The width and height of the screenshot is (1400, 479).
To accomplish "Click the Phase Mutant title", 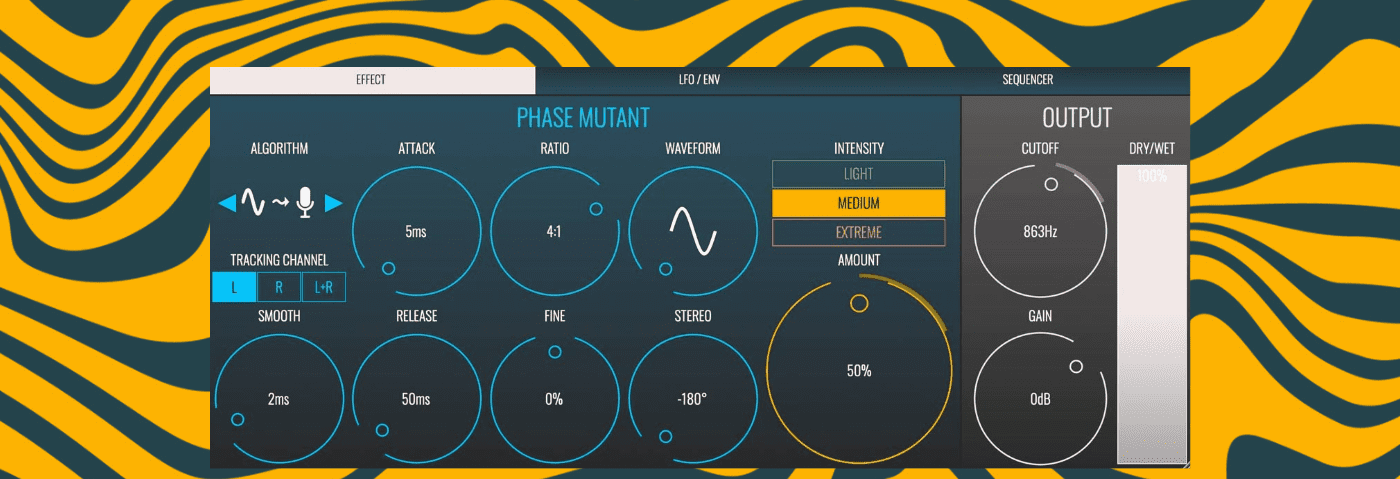I will click(583, 117).
